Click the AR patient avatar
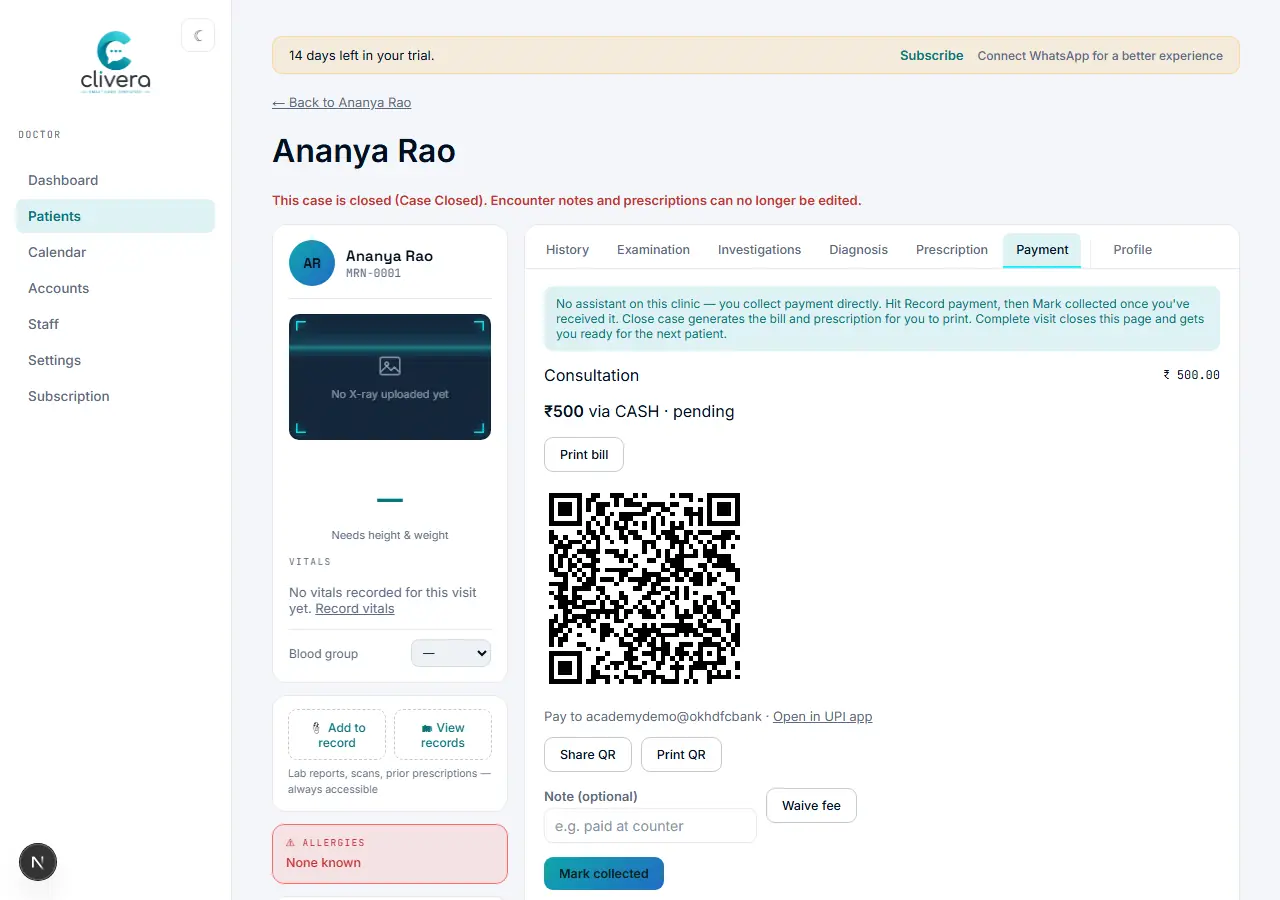Viewport: 1280px width, 900px height. pos(312,263)
